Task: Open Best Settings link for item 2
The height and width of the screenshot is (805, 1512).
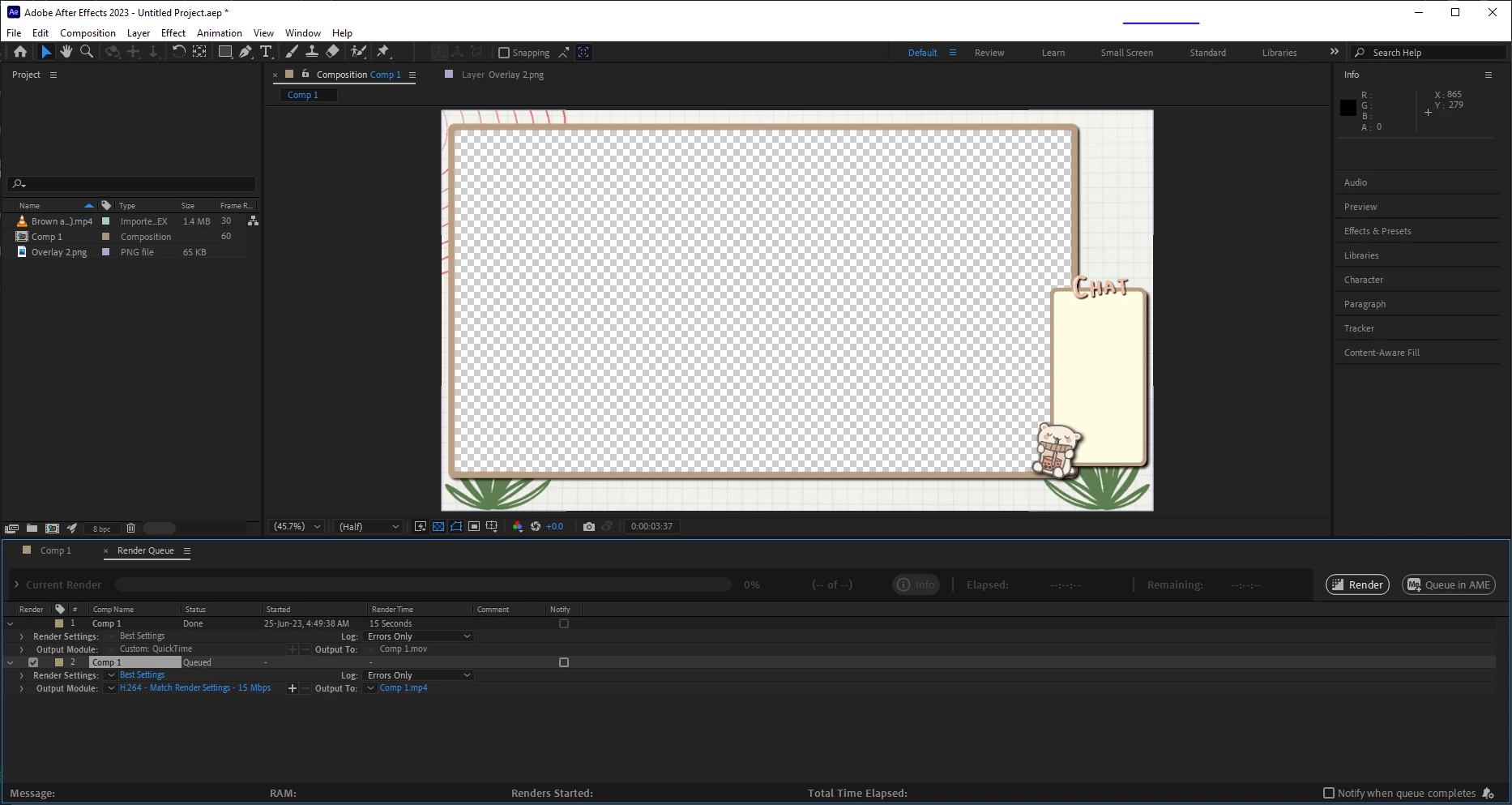Action: coord(142,674)
